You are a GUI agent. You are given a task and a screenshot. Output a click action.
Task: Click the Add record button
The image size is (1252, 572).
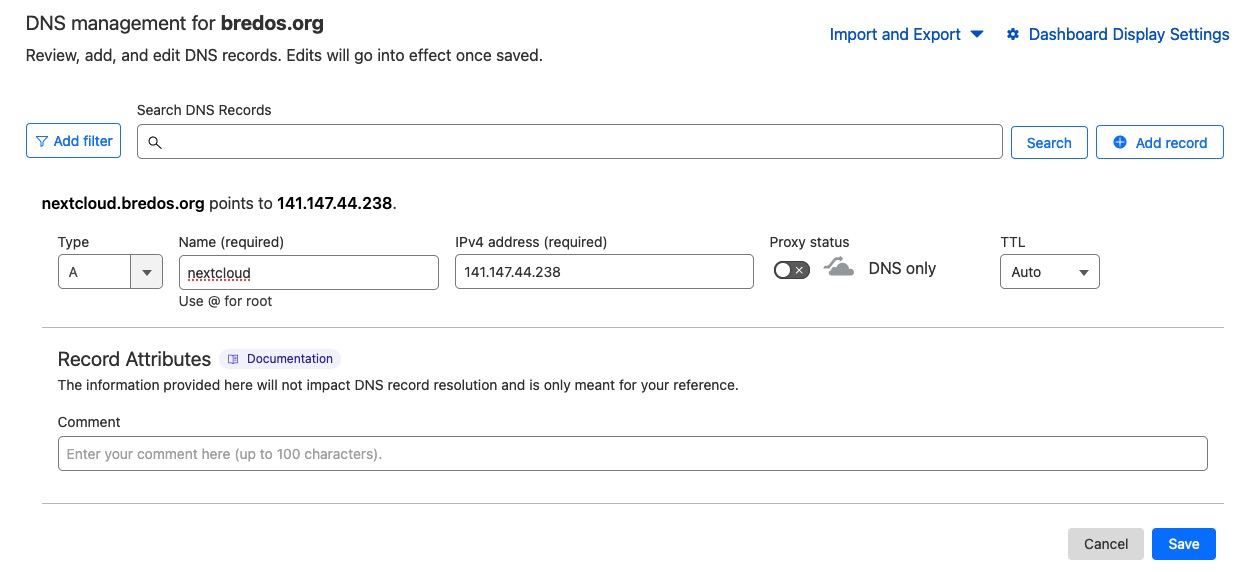pyautogui.click(x=1160, y=143)
